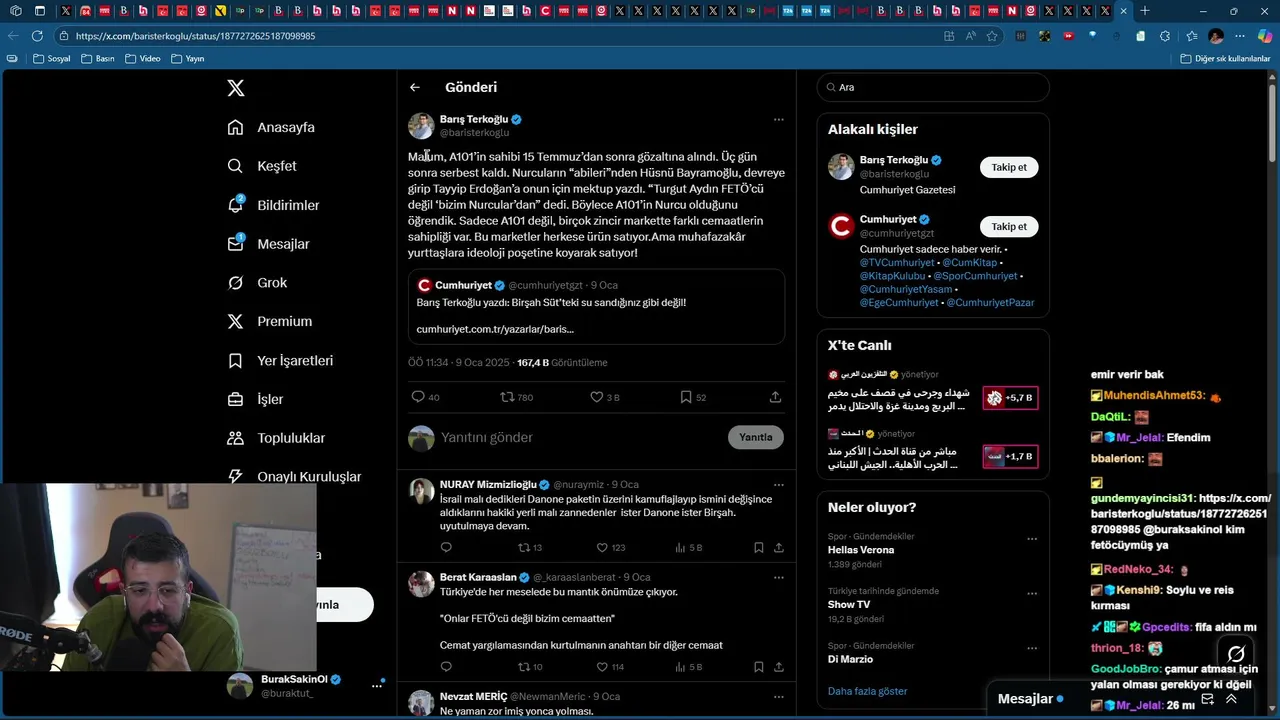Viewport: 1280px width, 720px height.
Task: Open more options on Barış Terkoğlu's post
Action: pos(778,119)
